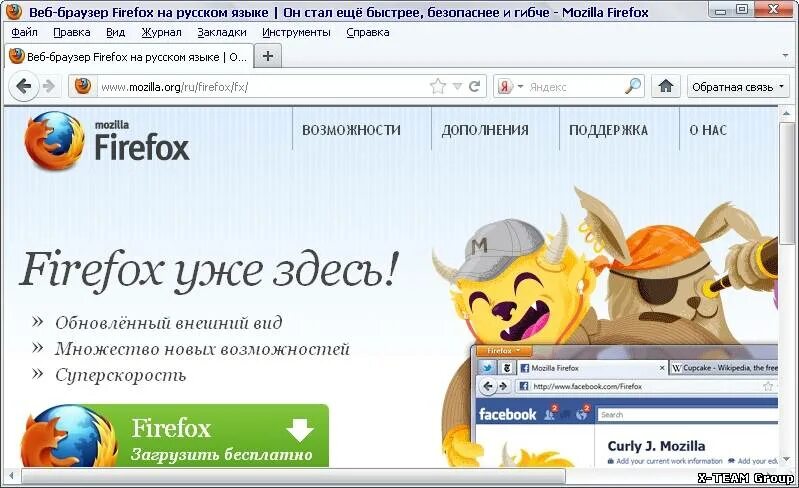The image size is (799, 488).
Task: Click the white download arrow on green button
Action: coord(300,430)
